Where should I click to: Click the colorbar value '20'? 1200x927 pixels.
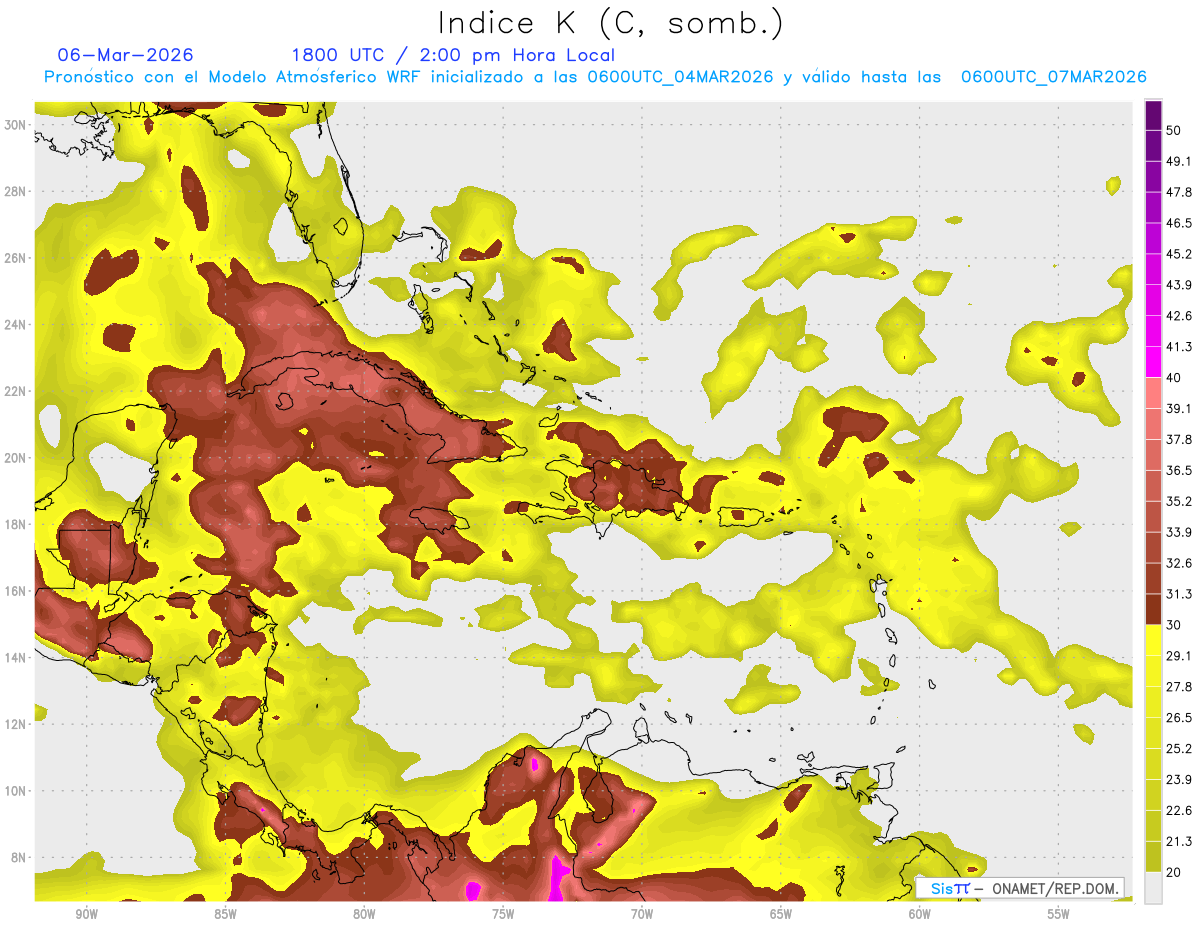(x=1174, y=873)
